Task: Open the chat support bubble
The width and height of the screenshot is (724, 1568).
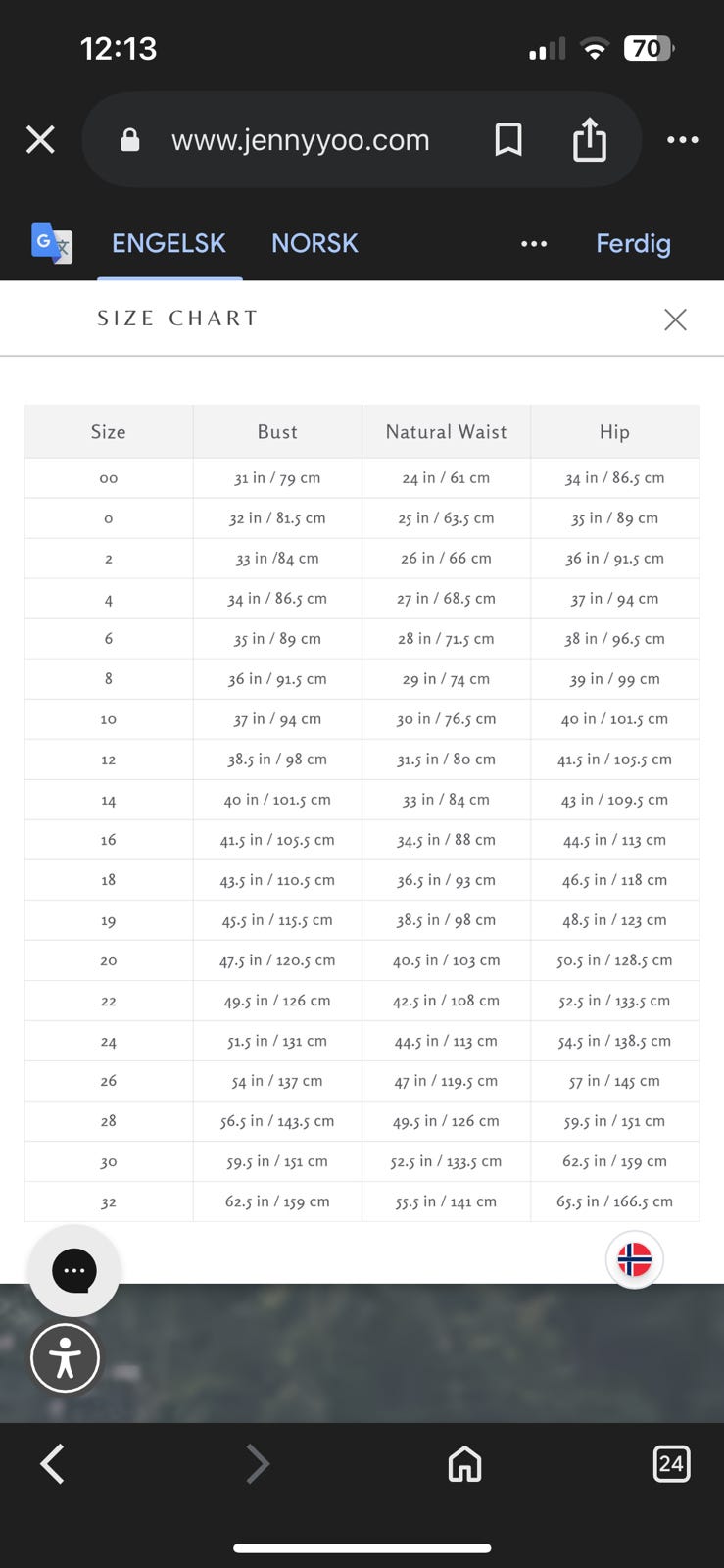Action: pos(74,1271)
